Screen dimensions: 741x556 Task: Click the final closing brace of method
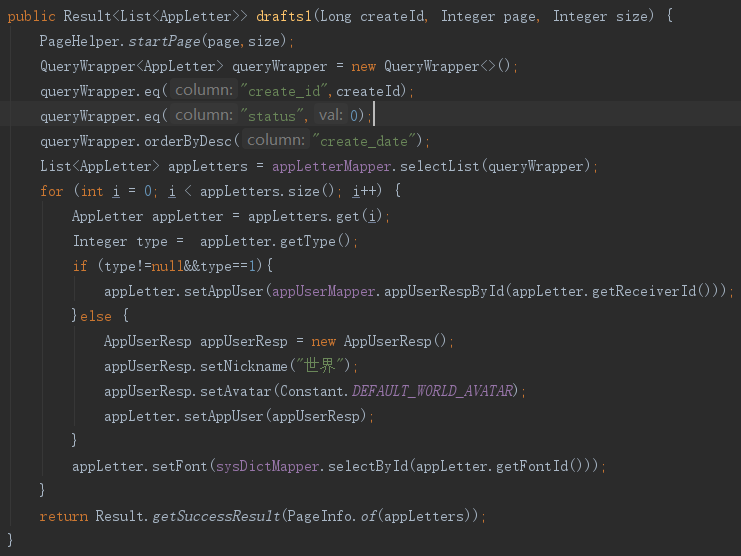pos(10,540)
